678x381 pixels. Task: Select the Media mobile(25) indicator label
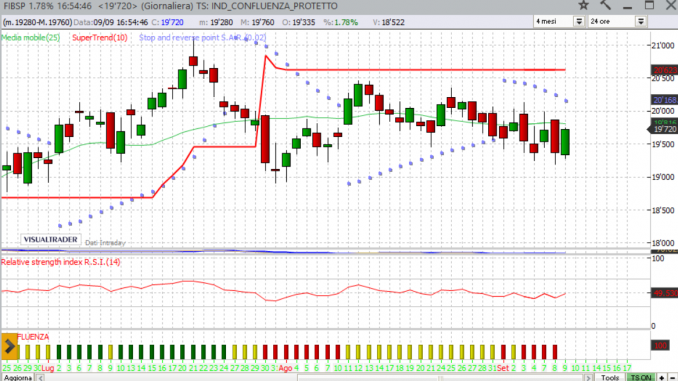pos(30,38)
